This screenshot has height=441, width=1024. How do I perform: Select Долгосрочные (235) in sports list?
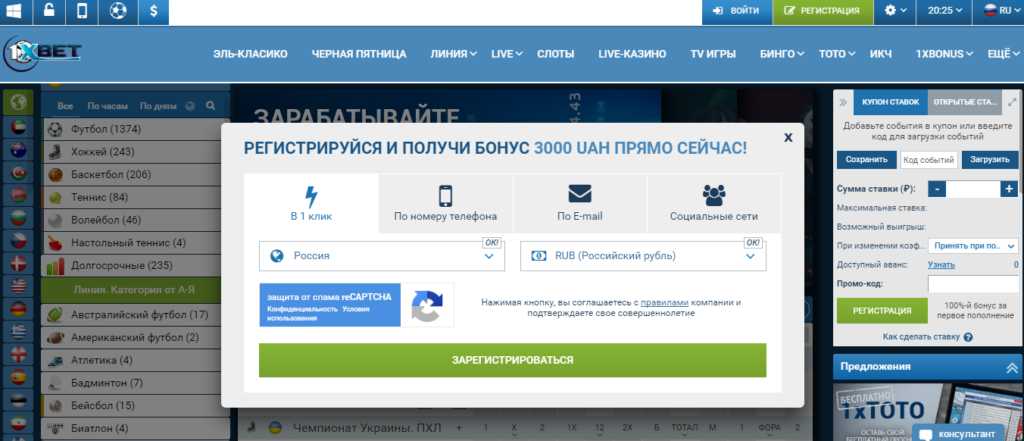(x=133, y=265)
